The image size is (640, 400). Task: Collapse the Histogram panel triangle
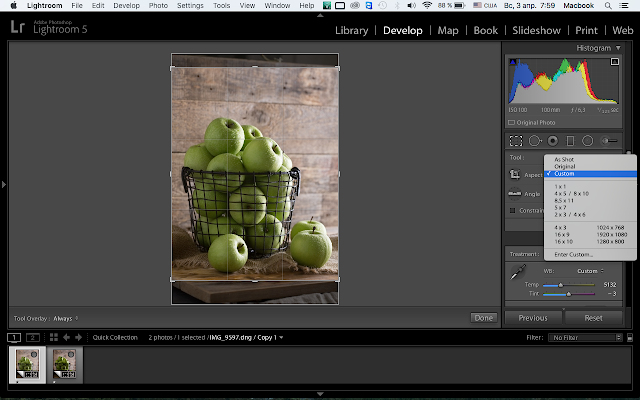tap(618, 48)
